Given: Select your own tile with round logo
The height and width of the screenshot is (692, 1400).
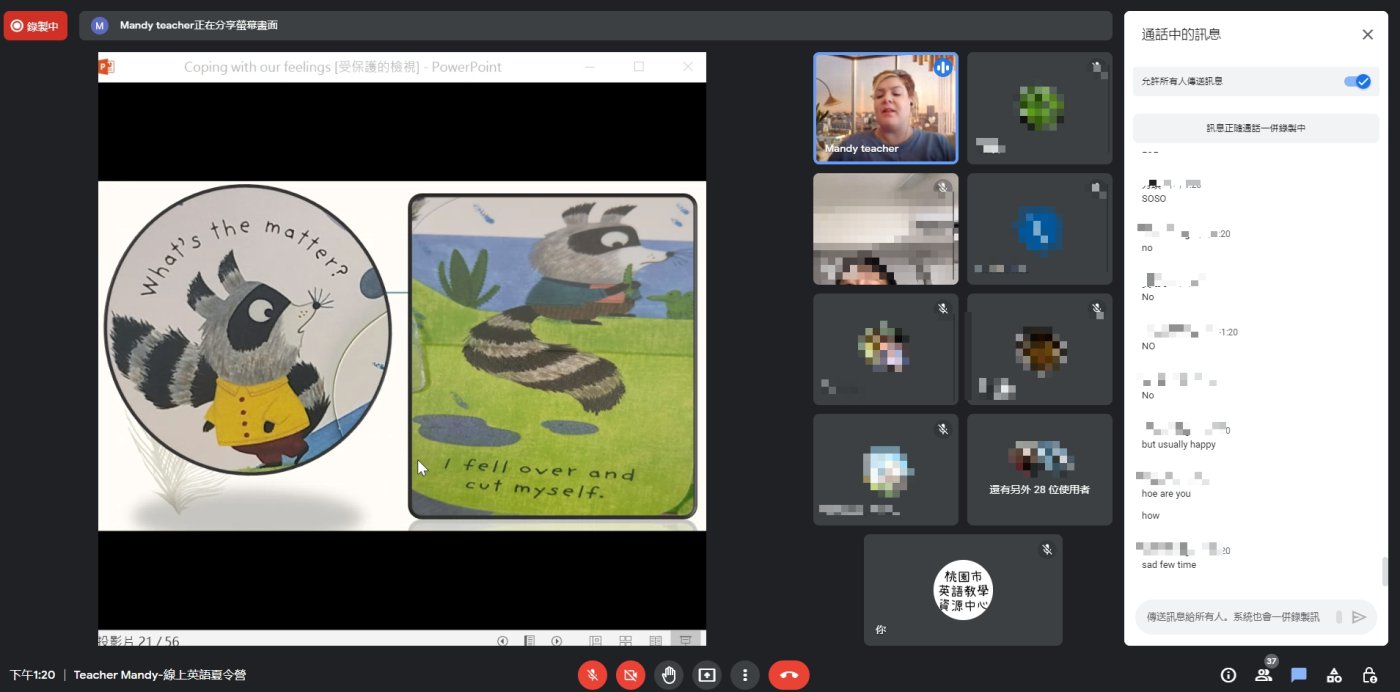Looking at the screenshot, I should tap(963, 590).
